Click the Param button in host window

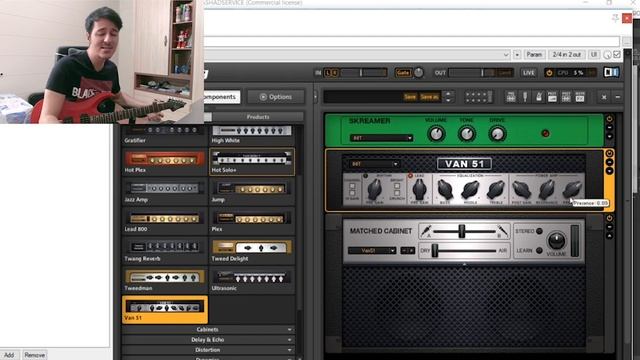pyautogui.click(x=534, y=54)
